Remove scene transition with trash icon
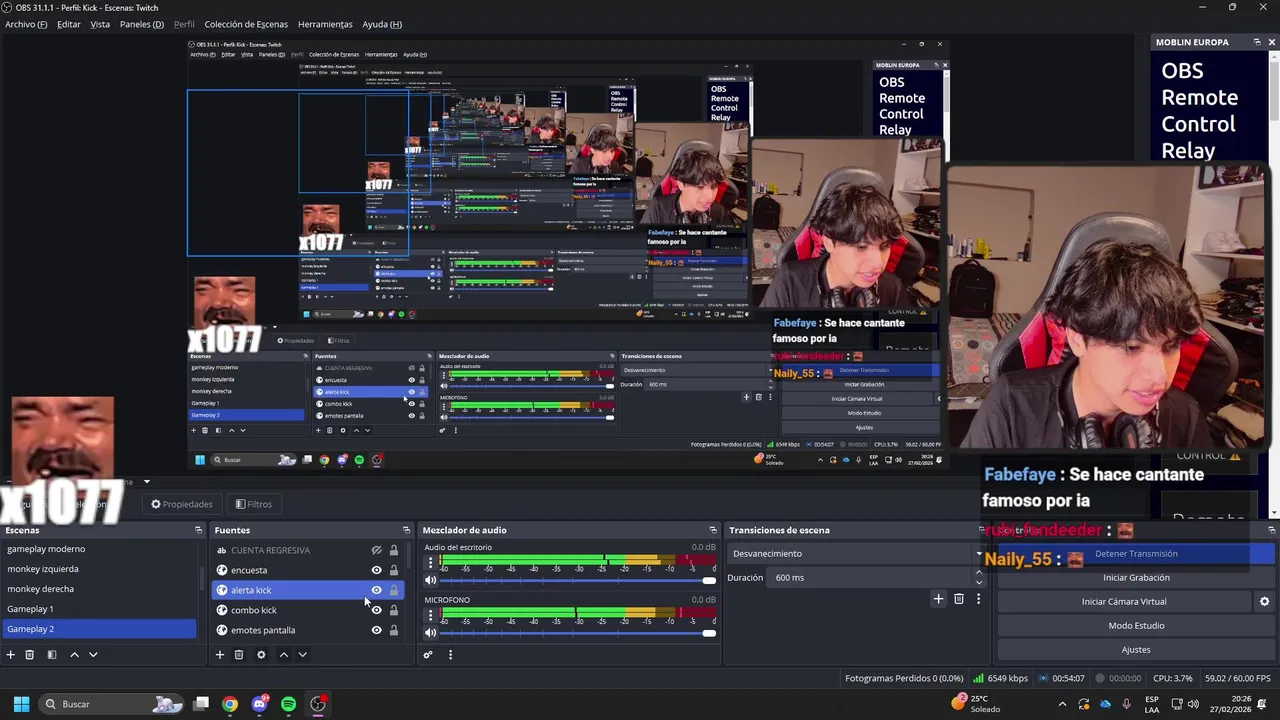The image size is (1280, 720). pos(958,599)
